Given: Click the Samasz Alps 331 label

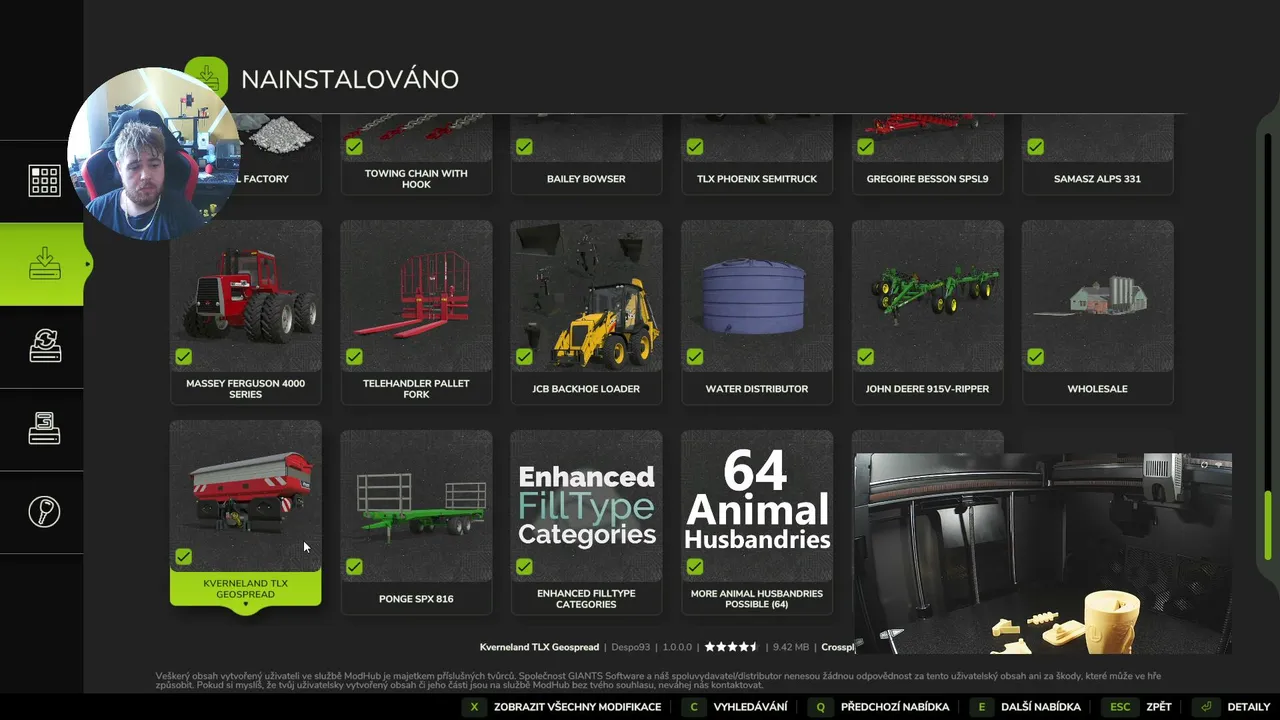Looking at the screenshot, I should point(1097,179).
